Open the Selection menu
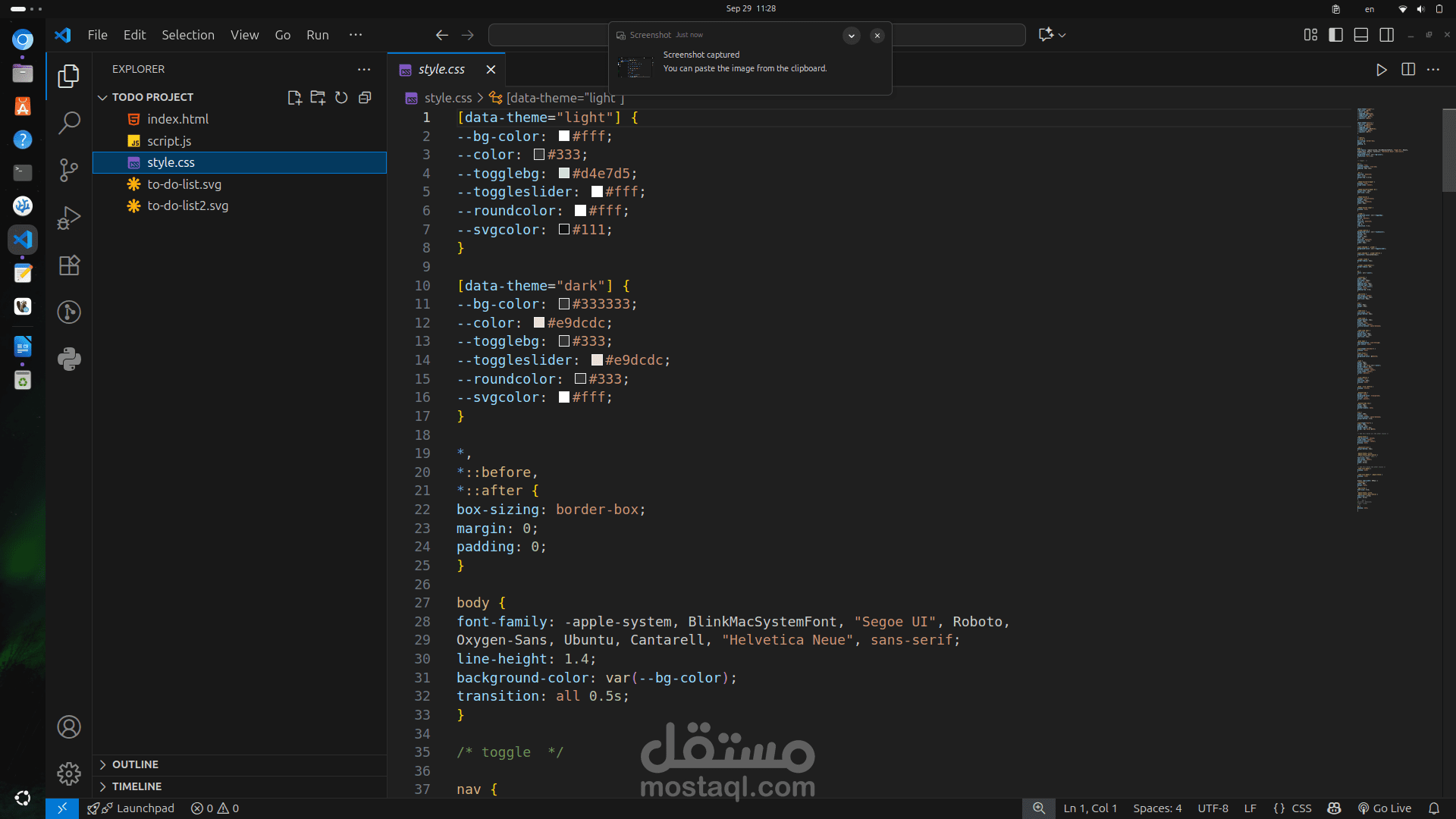The width and height of the screenshot is (1456, 819). (187, 35)
